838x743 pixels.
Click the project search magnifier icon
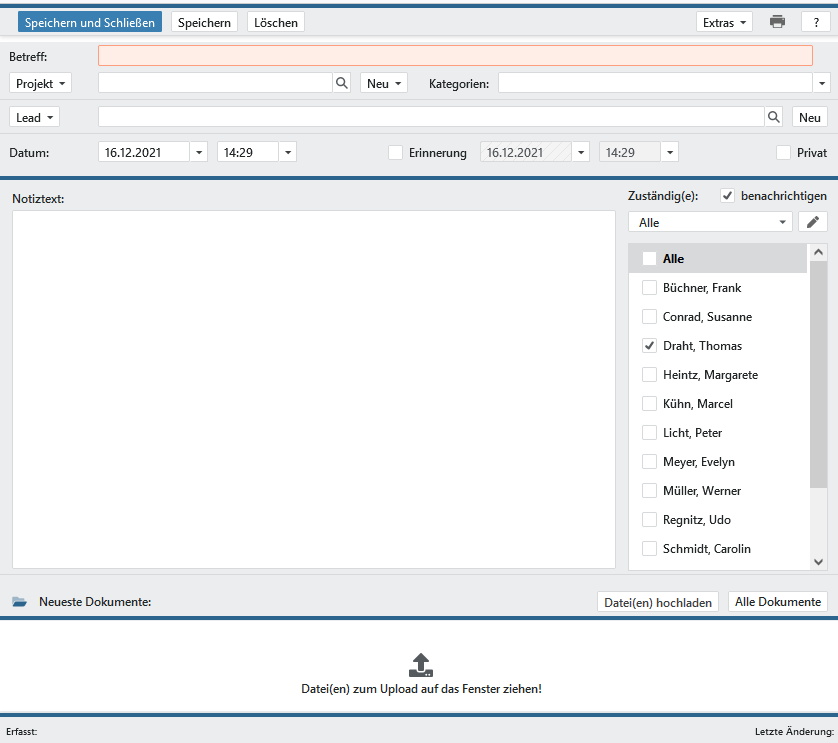coord(342,84)
